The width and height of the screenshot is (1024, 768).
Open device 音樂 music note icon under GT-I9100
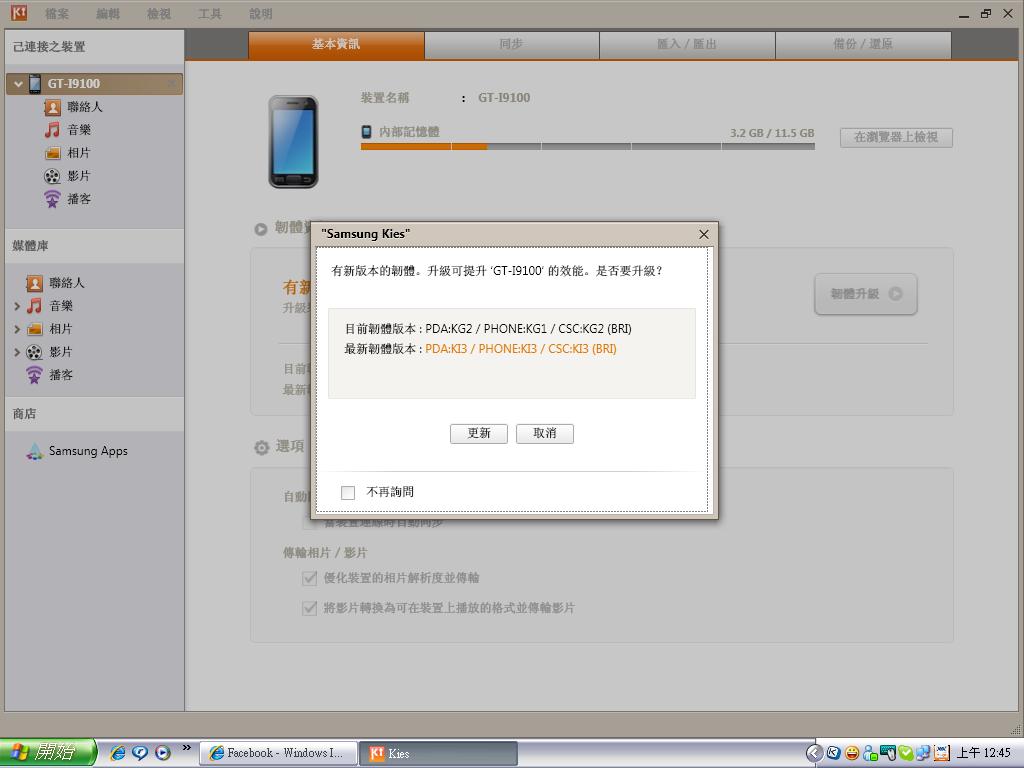tap(52, 130)
